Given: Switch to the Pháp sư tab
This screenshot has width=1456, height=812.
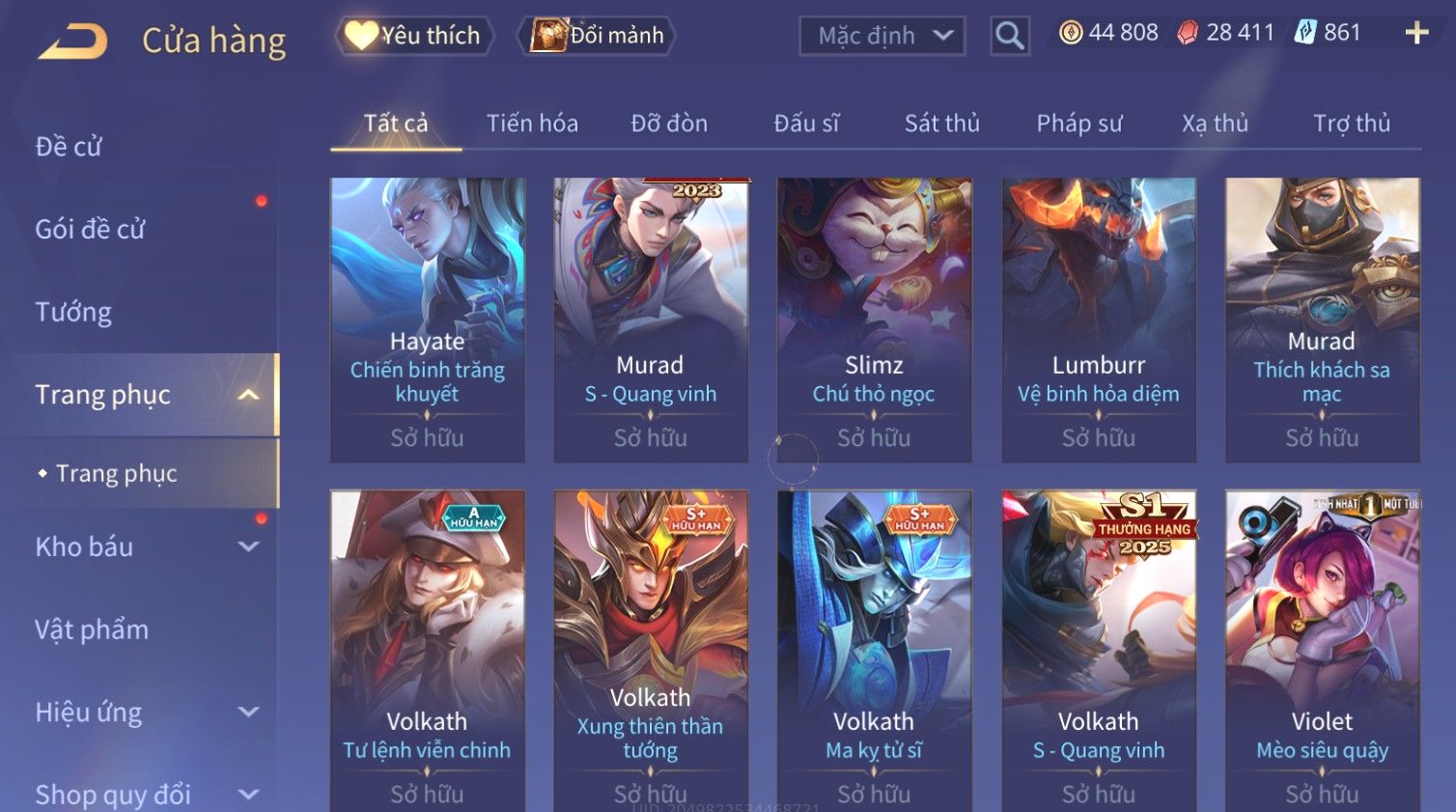Looking at the screenshot, I should [1079, 124].
